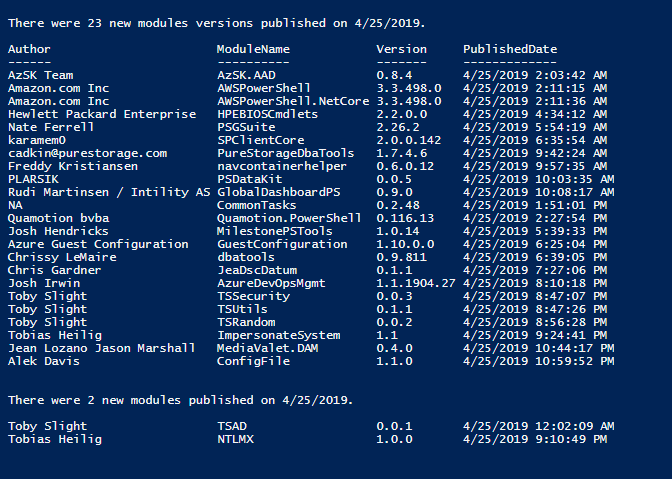Viewport: 672px width, 479px height.
Task: Click the Version column header
Action: click(402, 49)
